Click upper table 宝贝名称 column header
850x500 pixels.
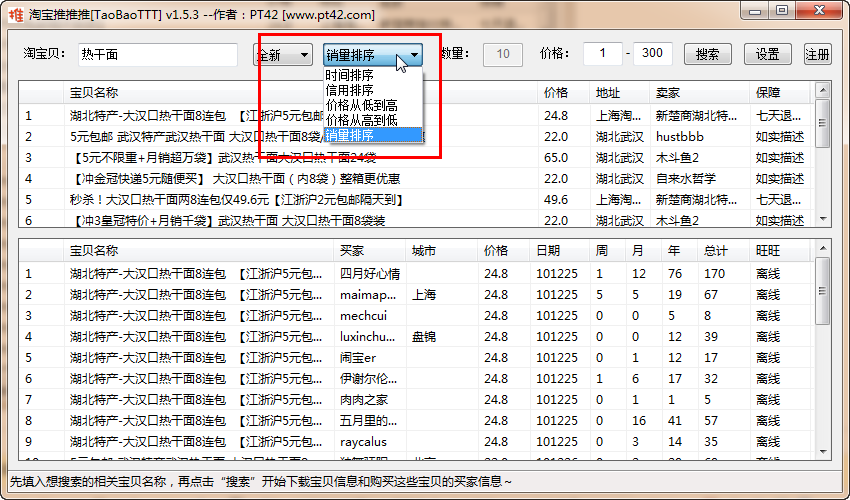pyautogui.click(x=301, y=93)
